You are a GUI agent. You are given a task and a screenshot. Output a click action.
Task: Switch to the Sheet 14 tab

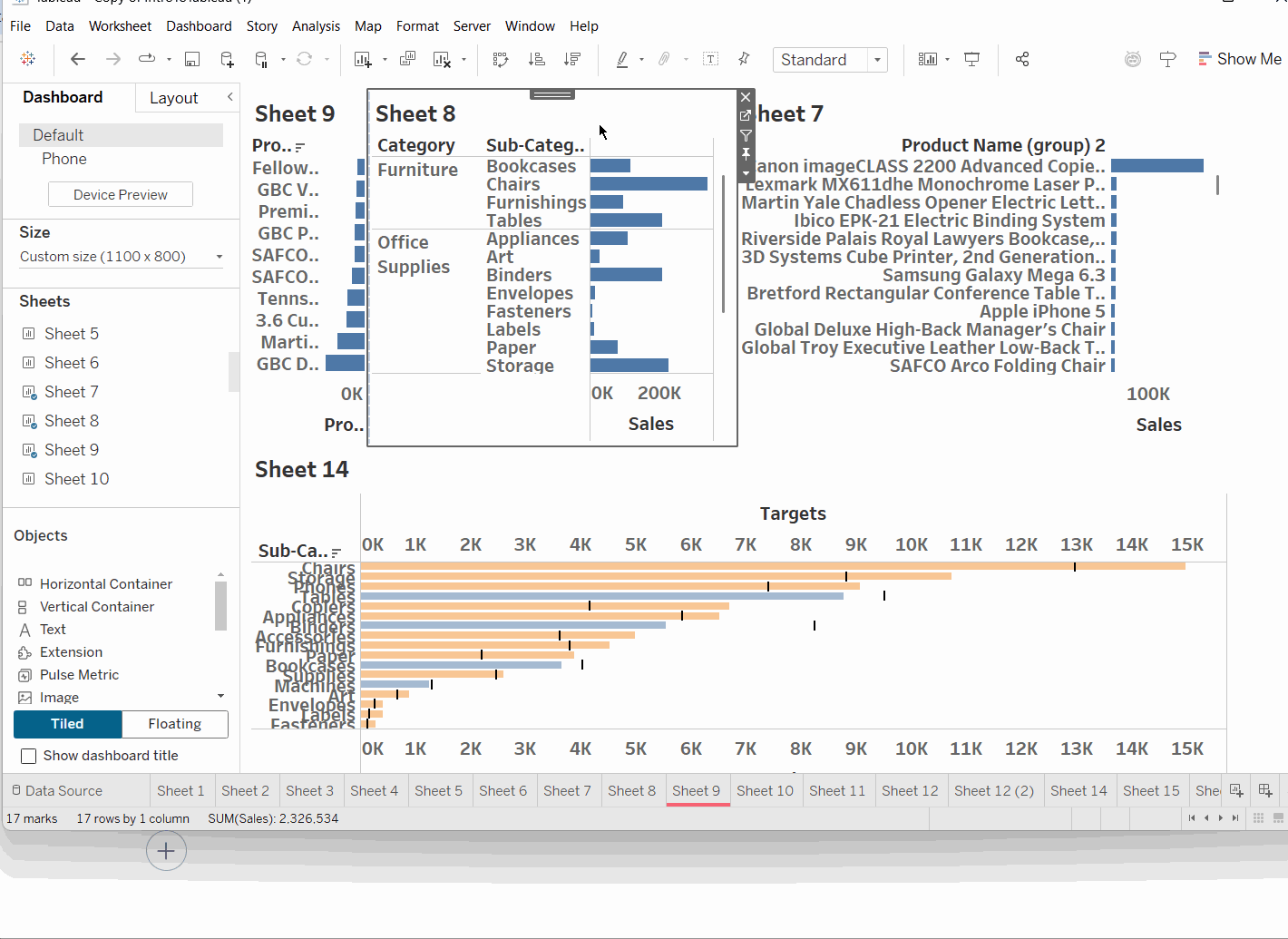[x=1078, y=791]
